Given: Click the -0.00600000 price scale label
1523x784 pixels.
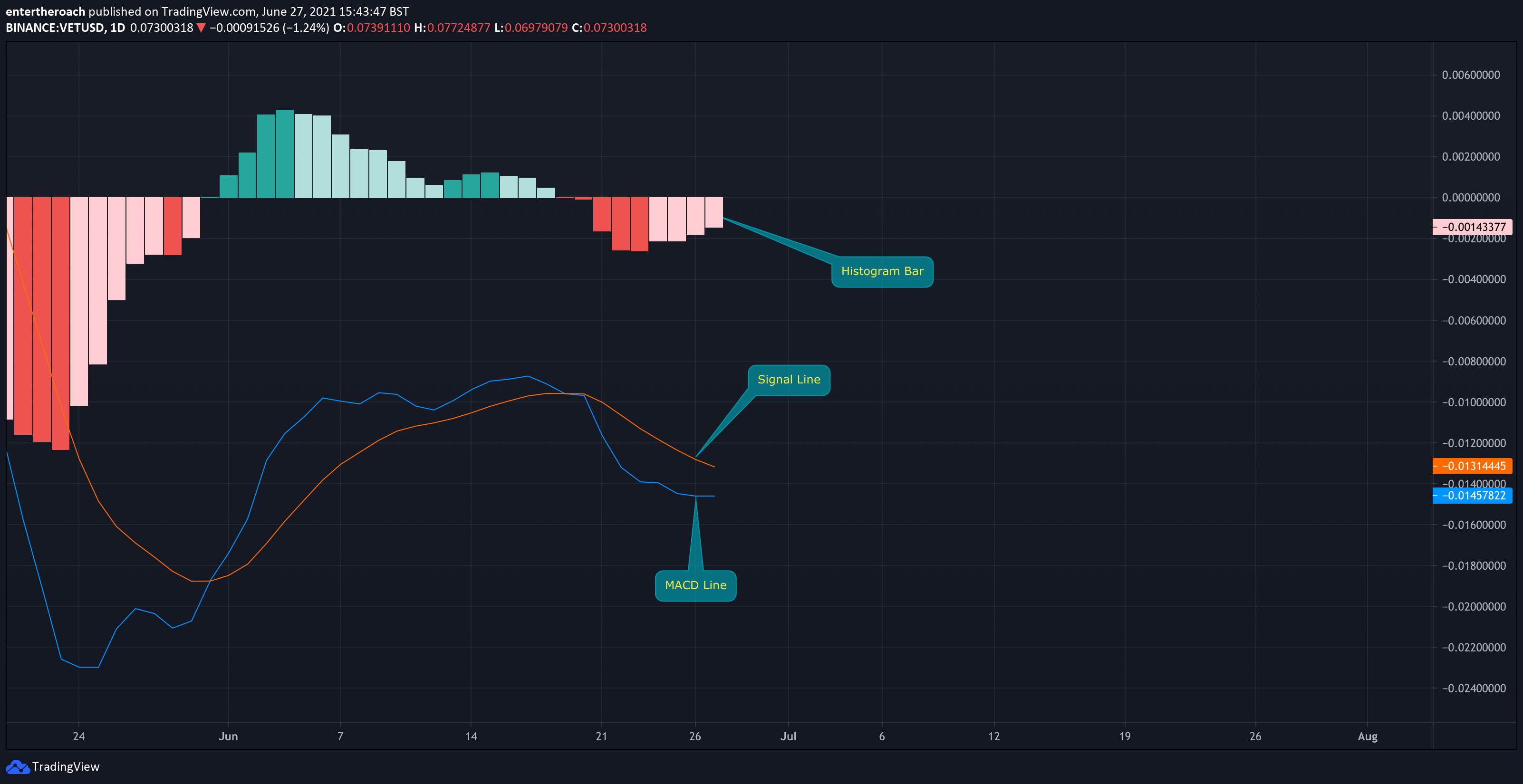Looking at the screenshot, I should pyautogui.click(x=1474, y=321).
